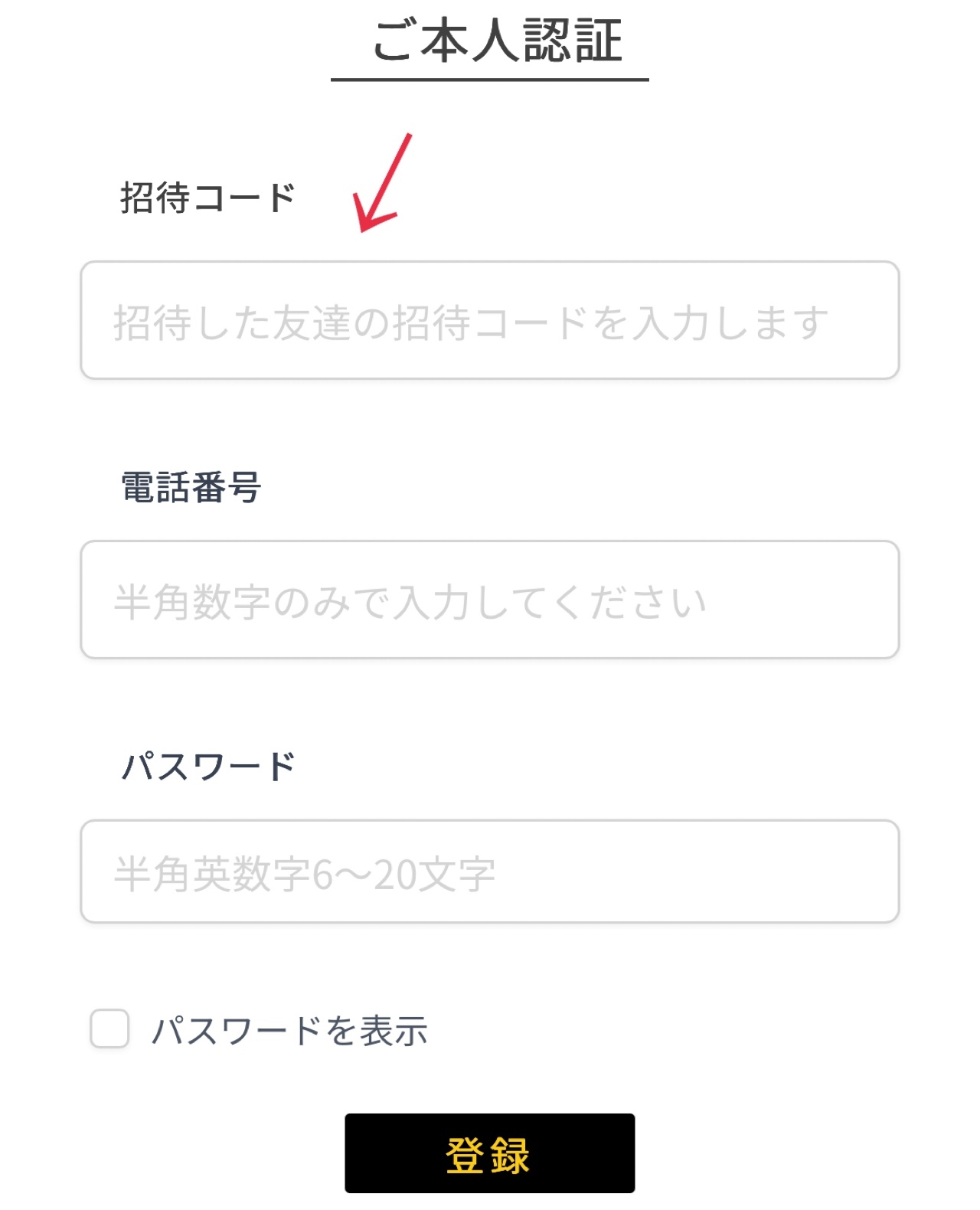Click placeholder 招待した友達の招待コードを入力します

[x=470, y=322]
